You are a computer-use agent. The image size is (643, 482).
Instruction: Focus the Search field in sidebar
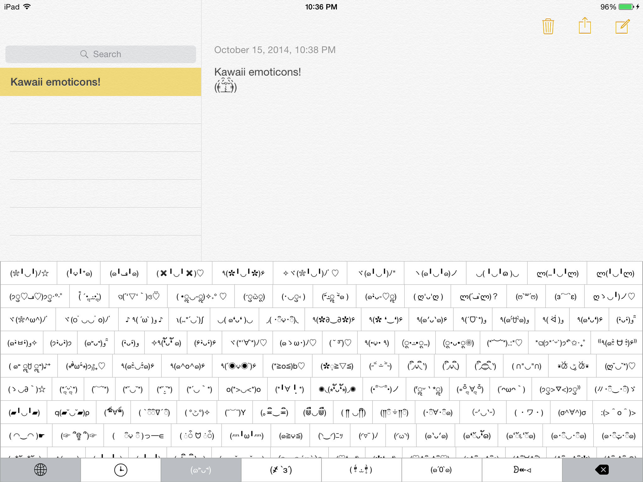point(100,54)
